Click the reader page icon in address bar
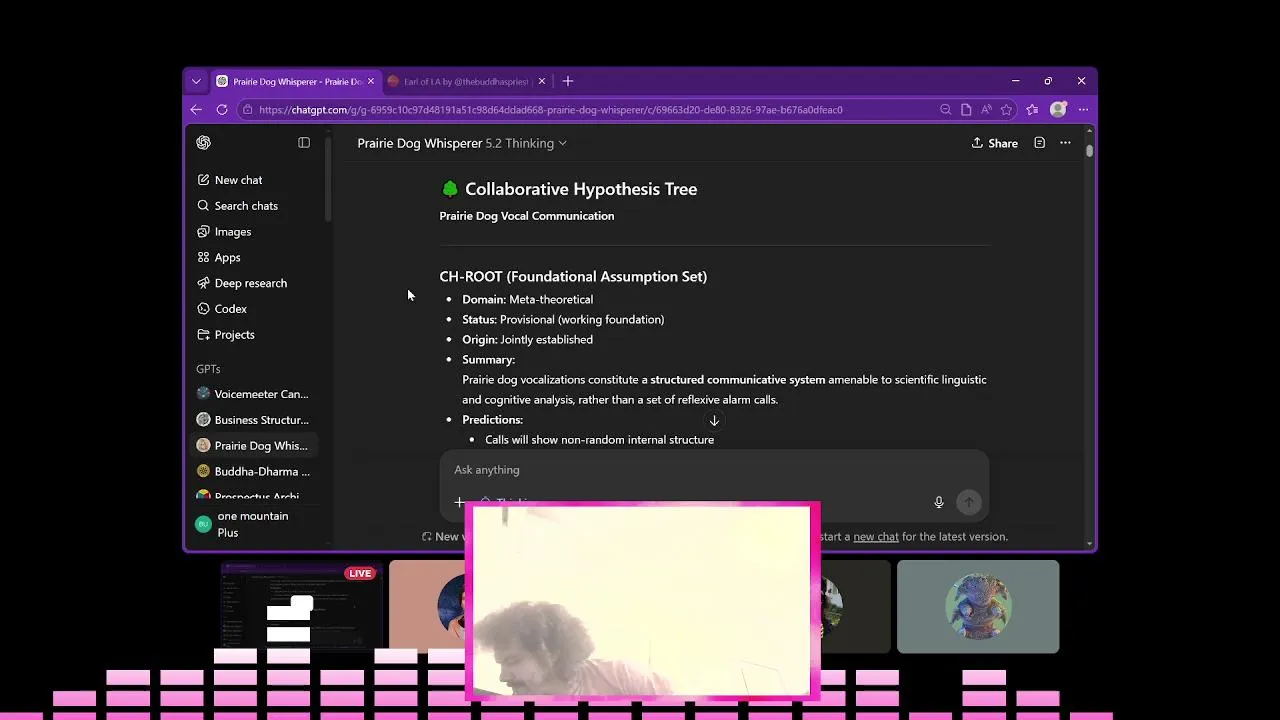This screenshot has width=1280, height=720. tap(966, 110)
